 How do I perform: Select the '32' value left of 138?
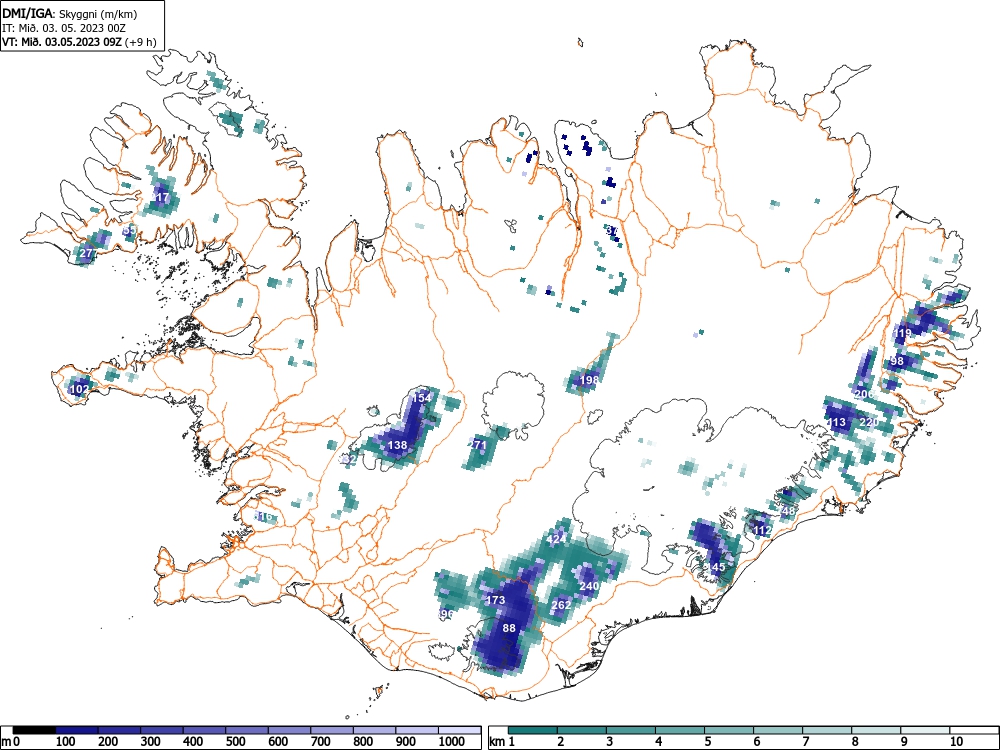coord(350,459)
